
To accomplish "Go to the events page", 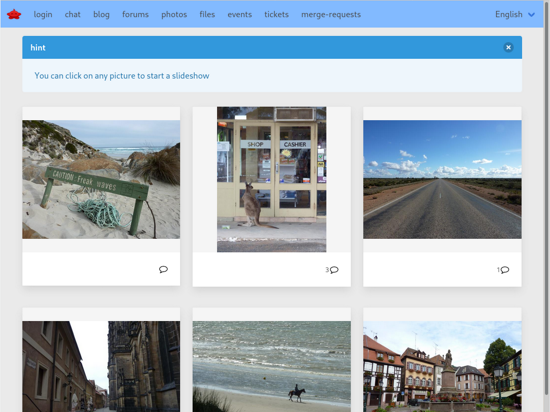I will click(x=240, y=14).
